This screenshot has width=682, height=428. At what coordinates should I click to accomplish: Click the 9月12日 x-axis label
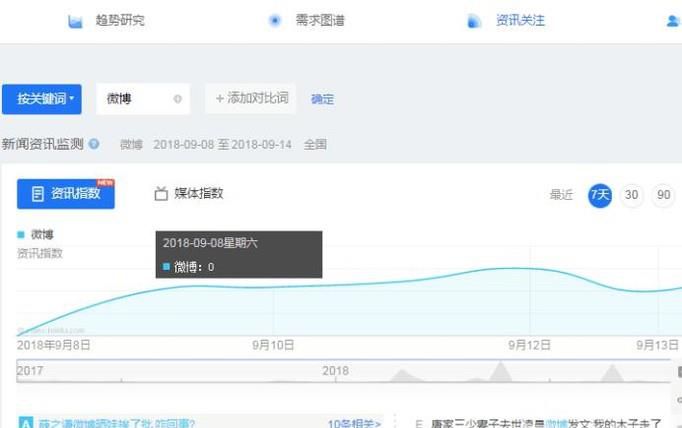(x=529, y=345)
